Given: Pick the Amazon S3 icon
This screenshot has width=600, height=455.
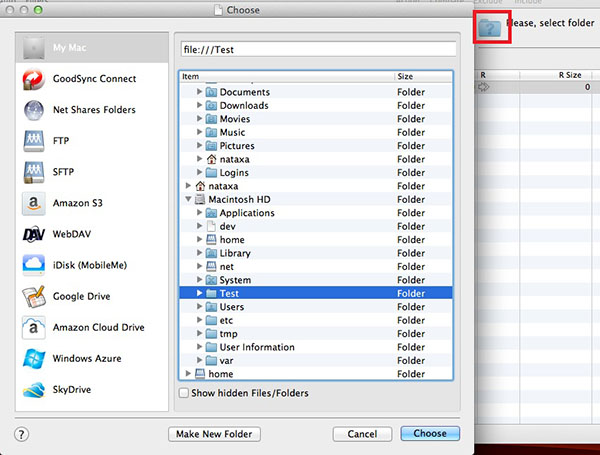Looking at the screenshot, I should tap(34, 203).
